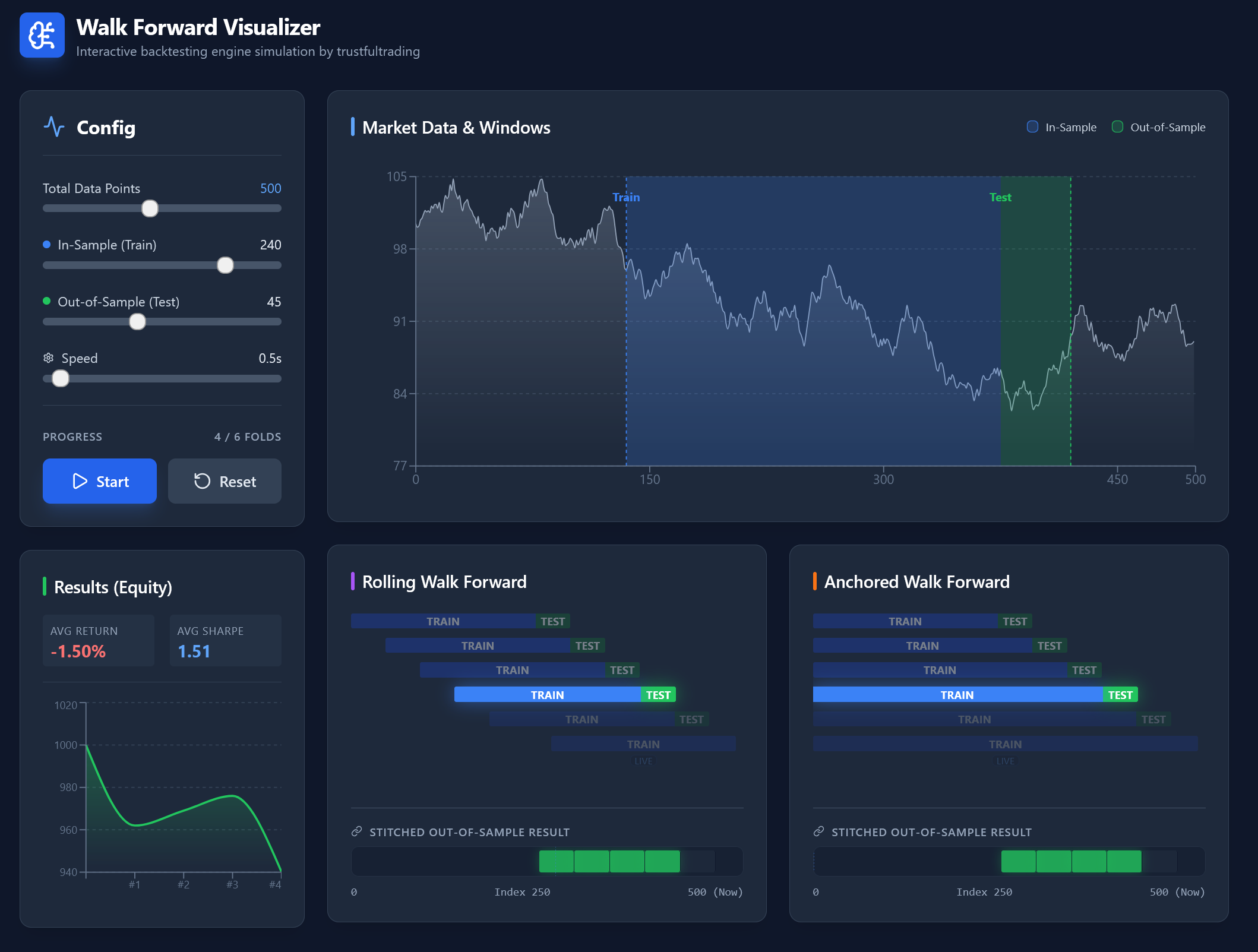Click the green Test window on market chart

1036,321
